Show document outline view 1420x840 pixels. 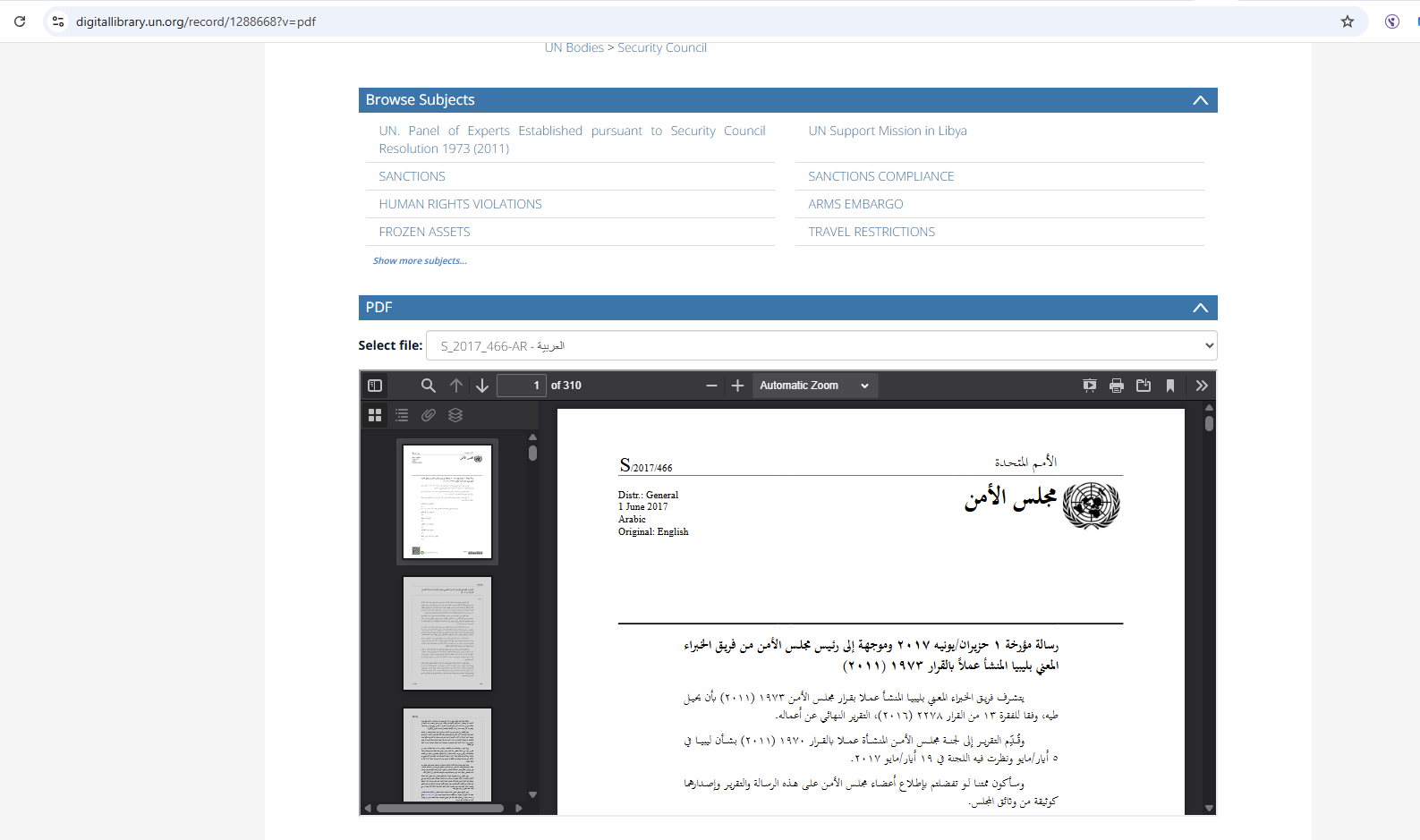(402, 415)
